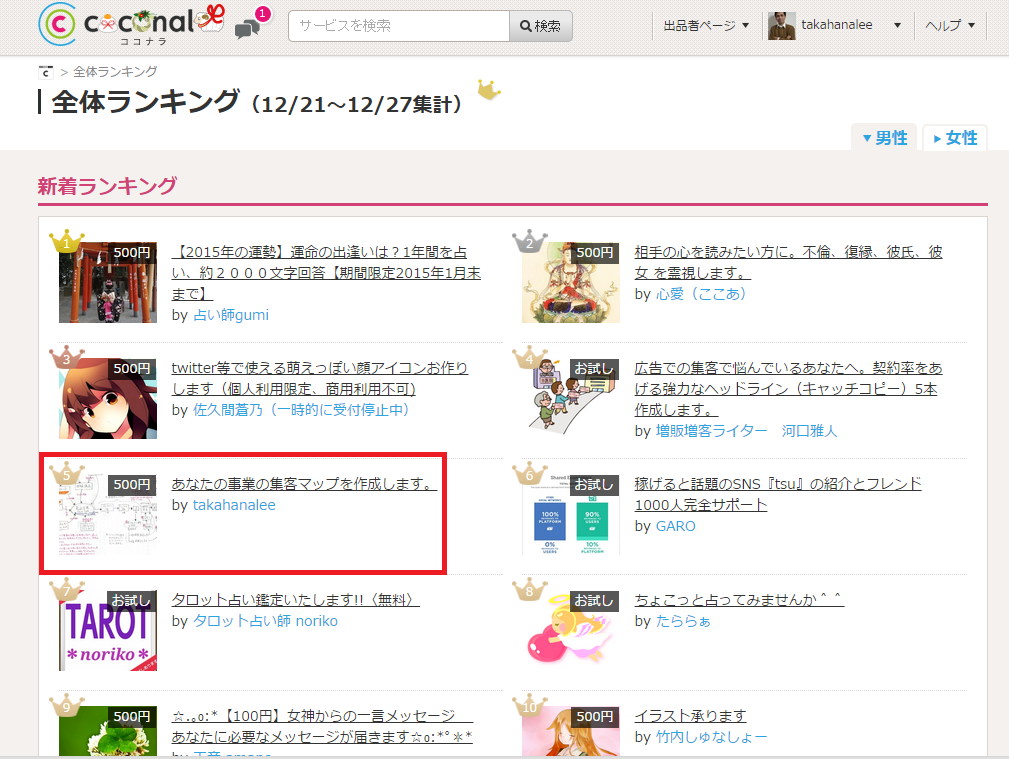1009x759 pixels.
Task: Click the angel heart thumbnail of rank 8
Action: point(571,630)
